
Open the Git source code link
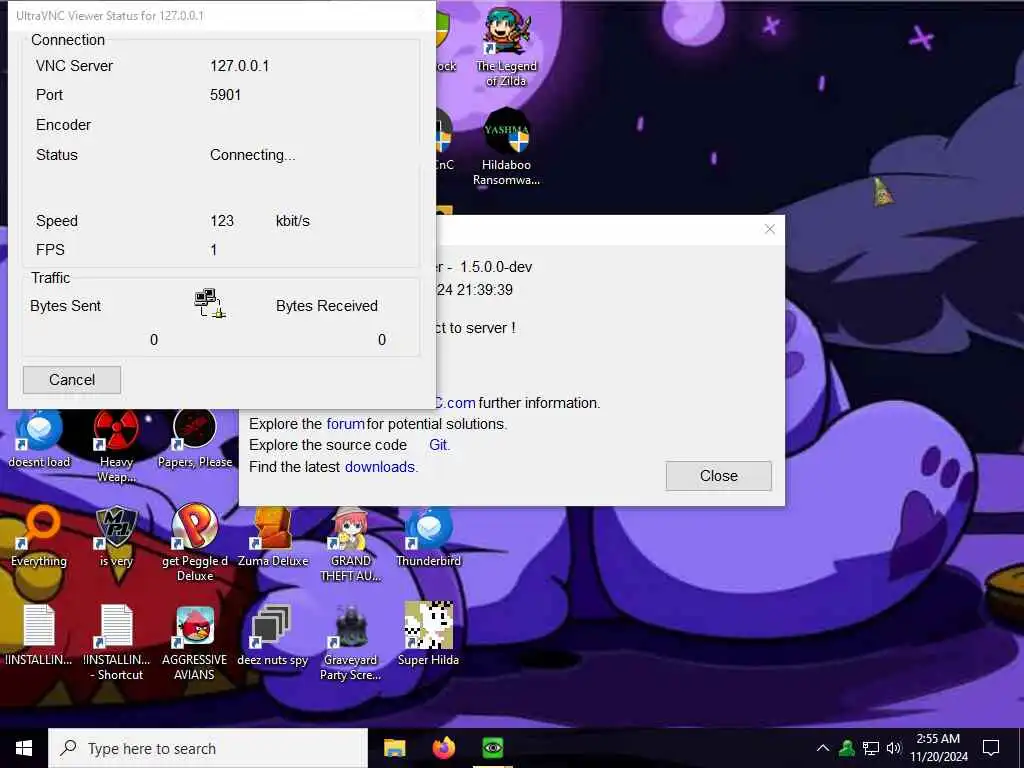(438, 445)
